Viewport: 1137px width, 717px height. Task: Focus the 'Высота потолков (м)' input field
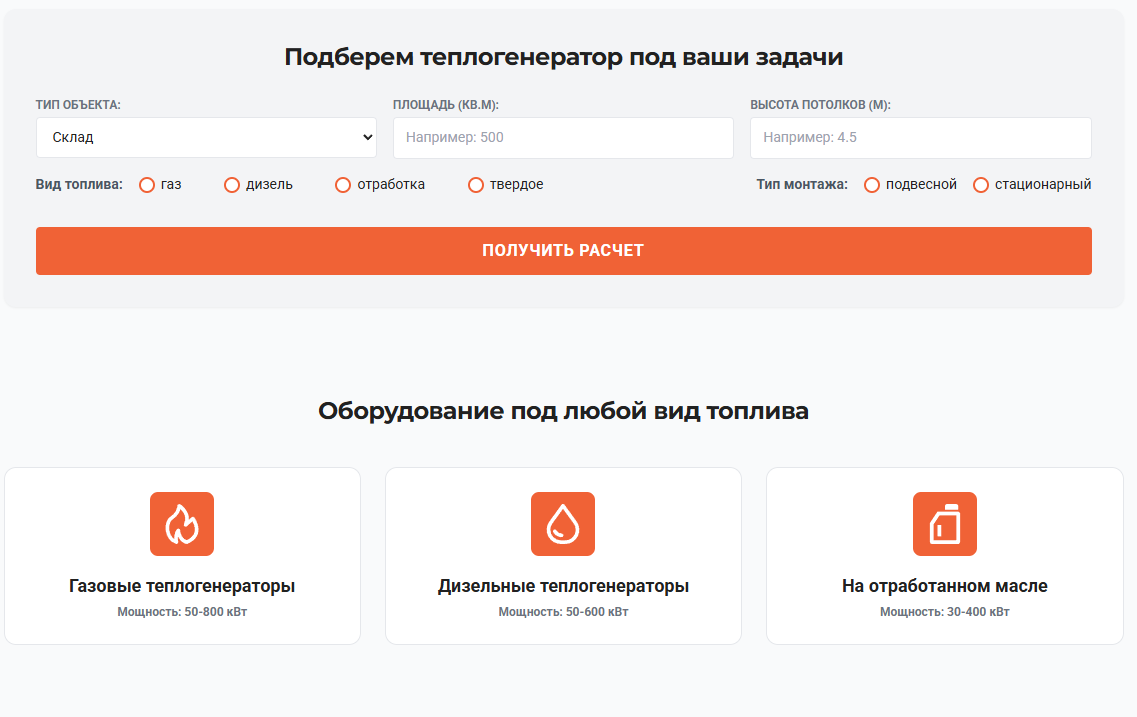coord(921,138)
